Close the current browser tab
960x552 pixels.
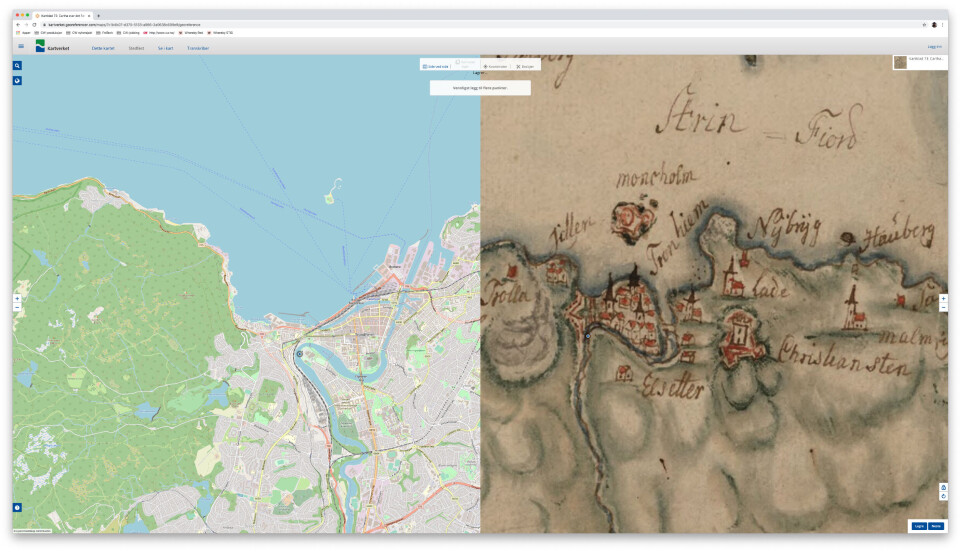(89, 15)
